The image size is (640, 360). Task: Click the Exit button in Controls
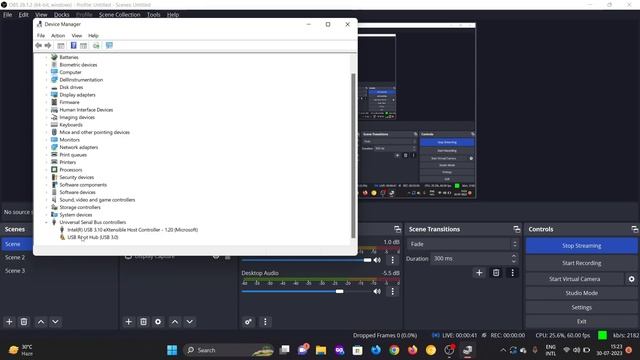(x=581, y=322)
